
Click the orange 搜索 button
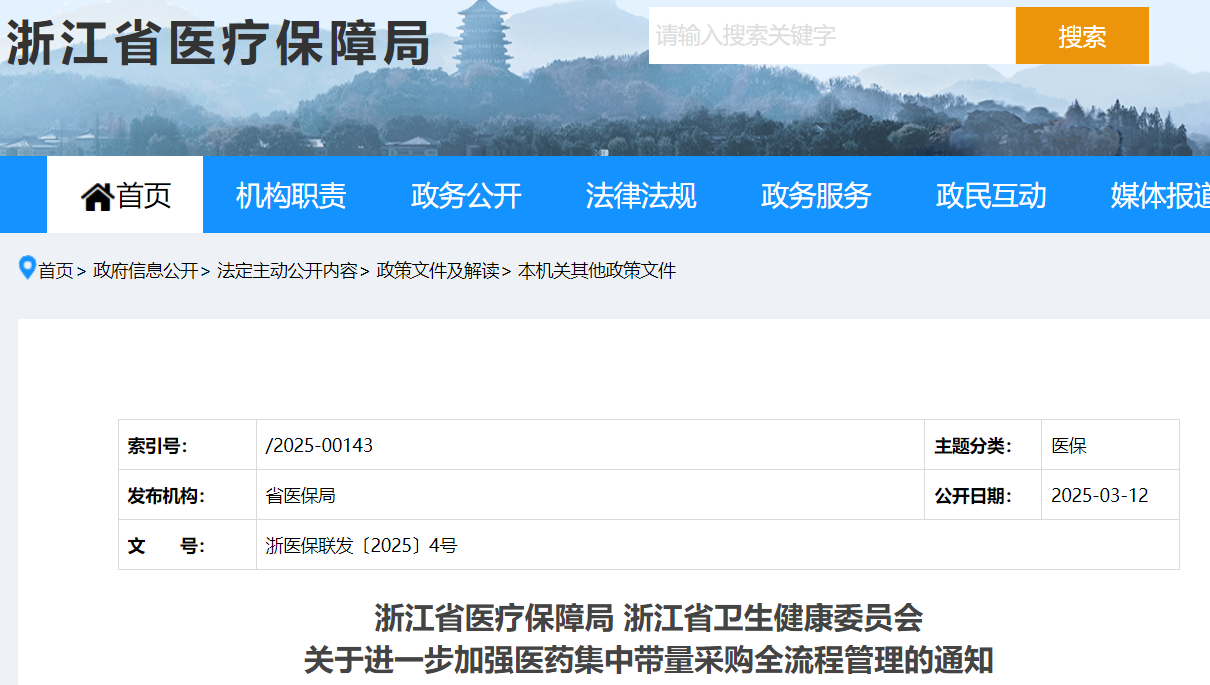click(x=1082, y=36)
